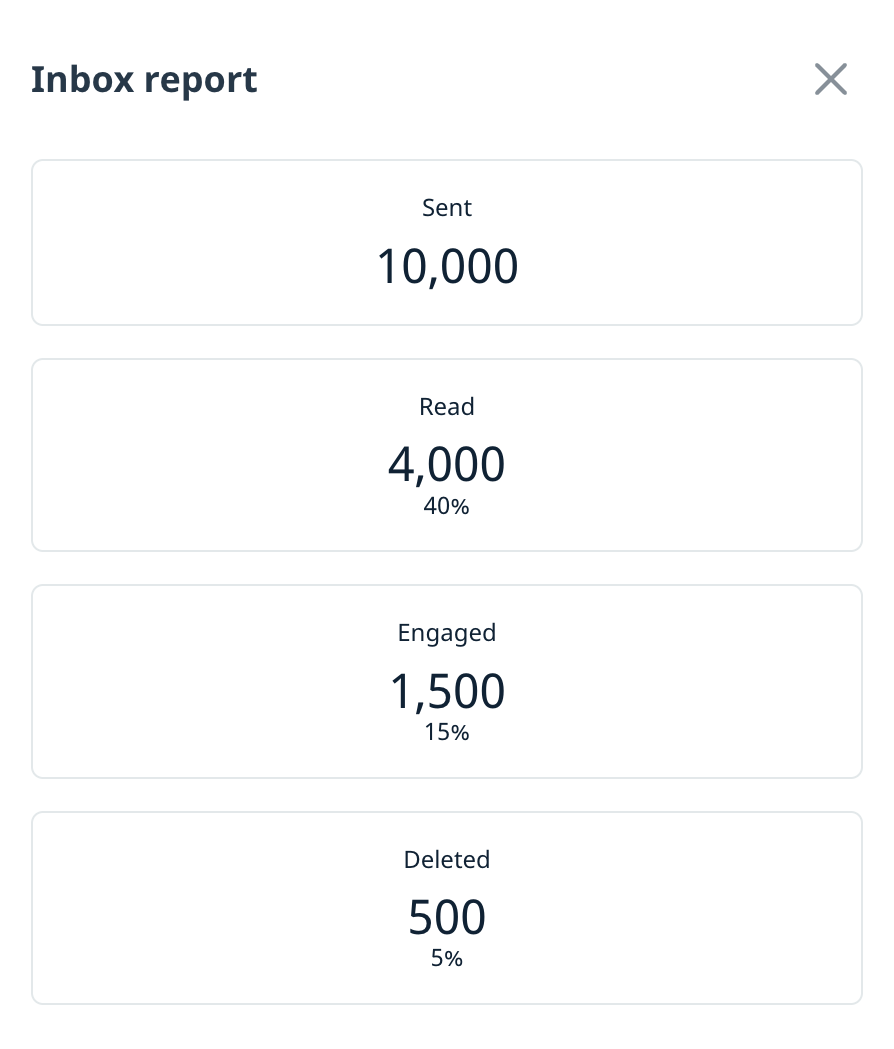This screenshot has width=894, height=1049.
Task: Click the Deleted label
Action: point(446,859)
